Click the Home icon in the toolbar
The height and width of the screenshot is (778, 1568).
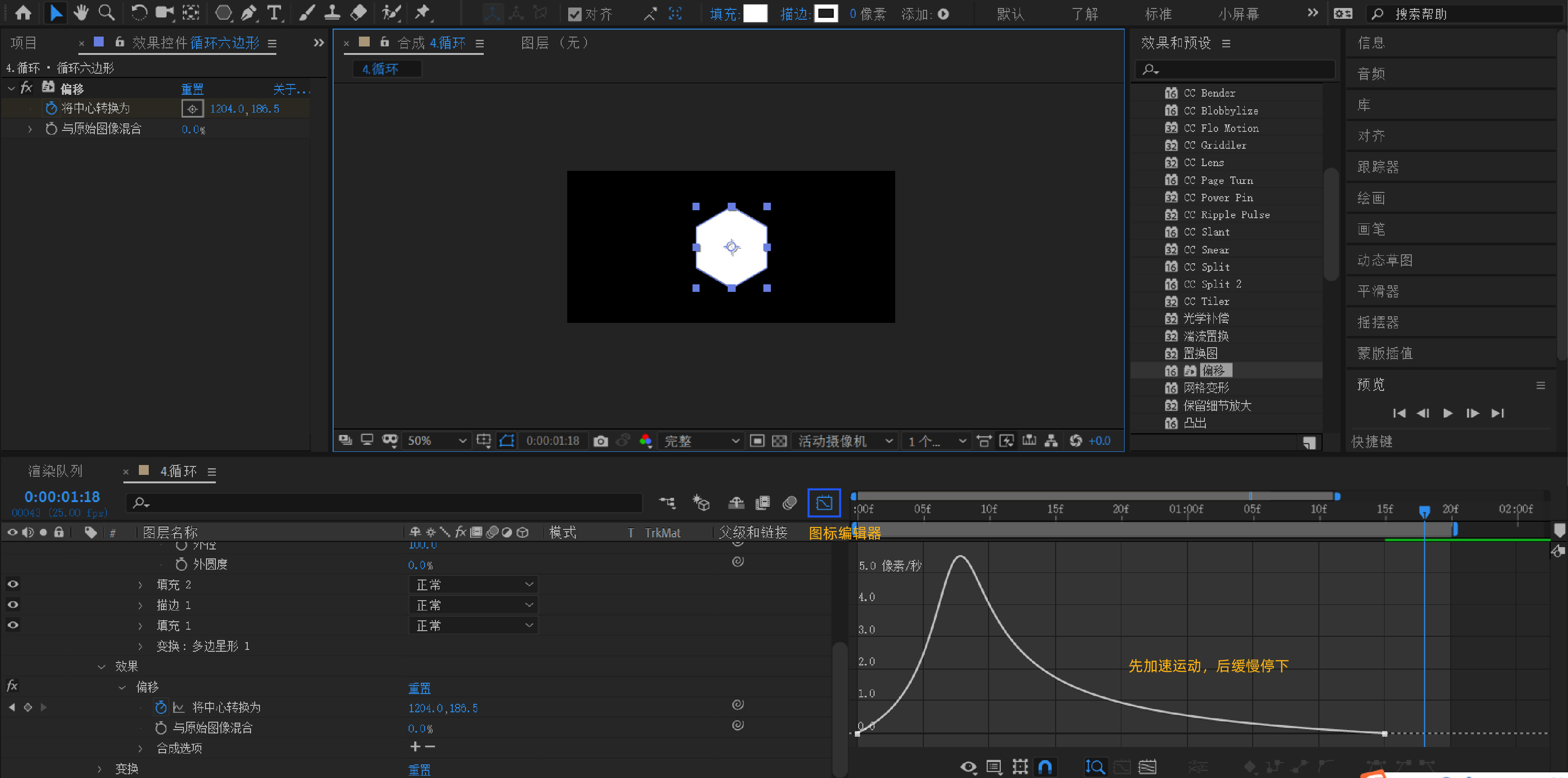[x=23, y=13]
